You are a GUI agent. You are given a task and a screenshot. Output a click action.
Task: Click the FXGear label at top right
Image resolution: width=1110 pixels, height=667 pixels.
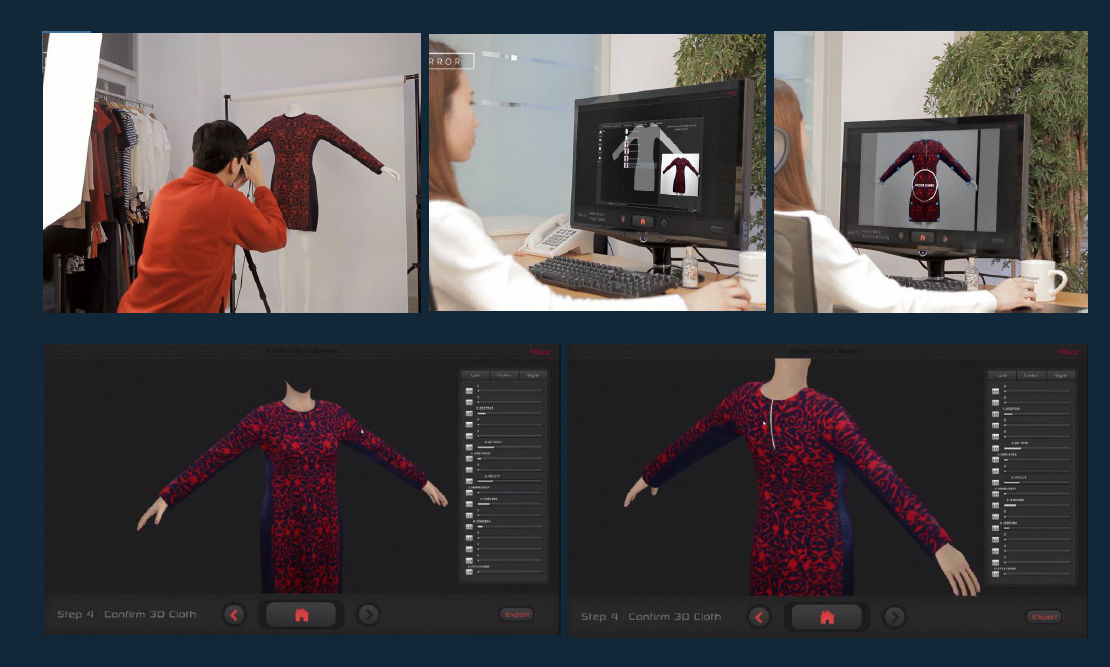click(1068, 352)
